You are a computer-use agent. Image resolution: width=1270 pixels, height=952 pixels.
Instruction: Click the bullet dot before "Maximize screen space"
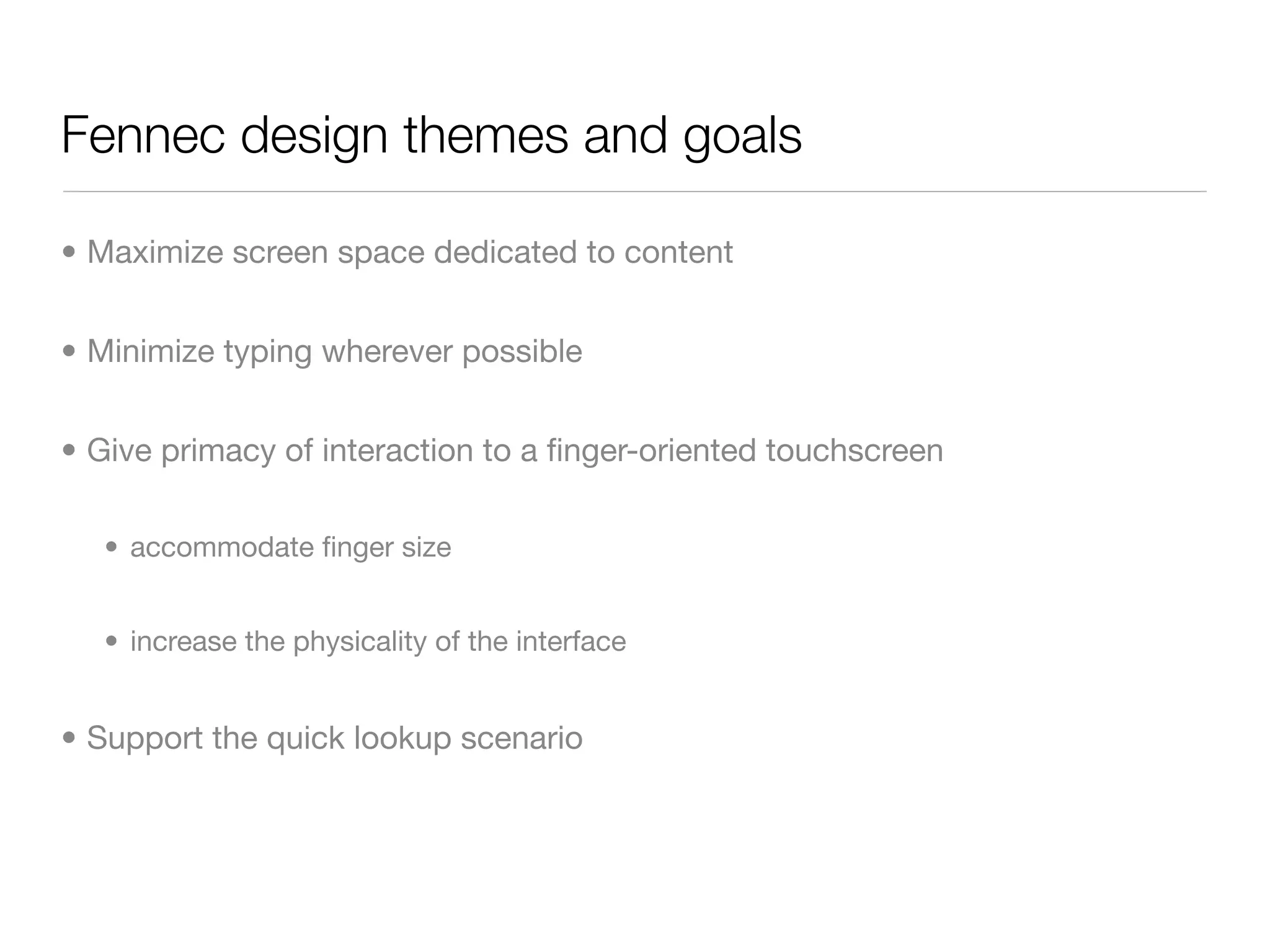pyautogui.click(x=69, y=253)
